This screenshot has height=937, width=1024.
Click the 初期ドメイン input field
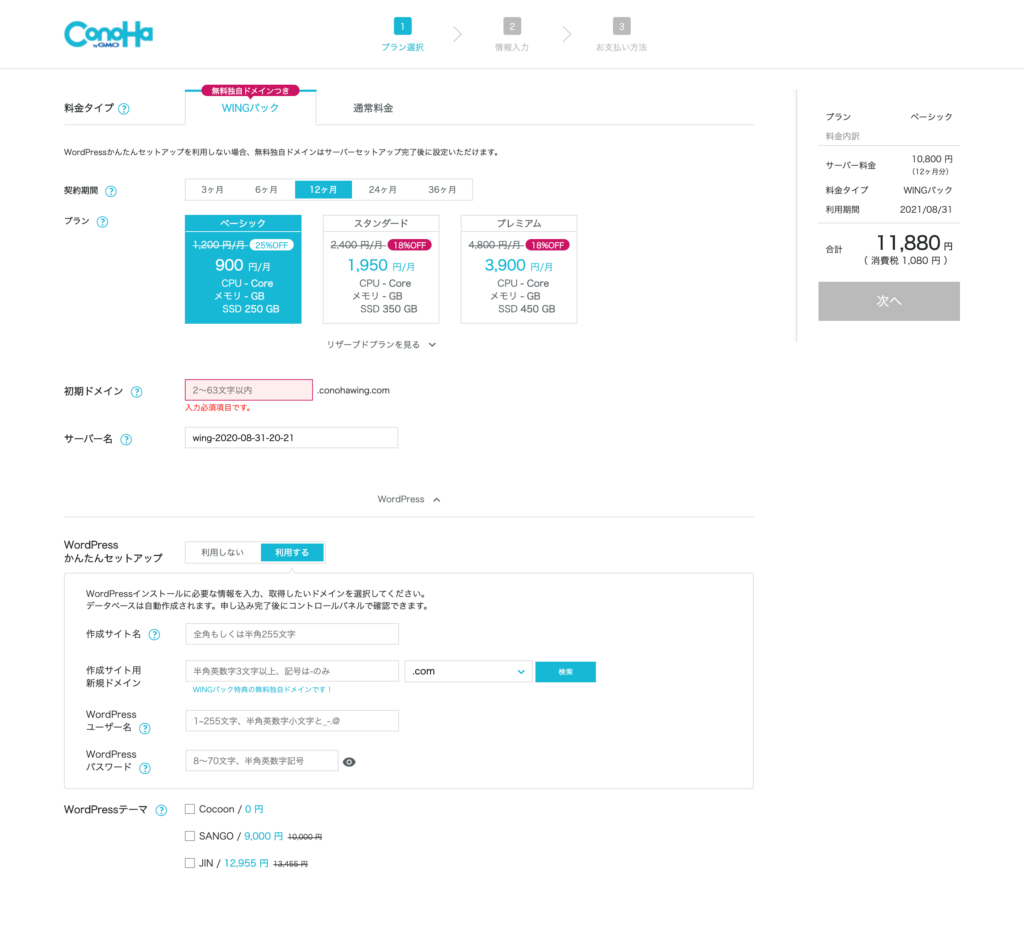[249, 390]
